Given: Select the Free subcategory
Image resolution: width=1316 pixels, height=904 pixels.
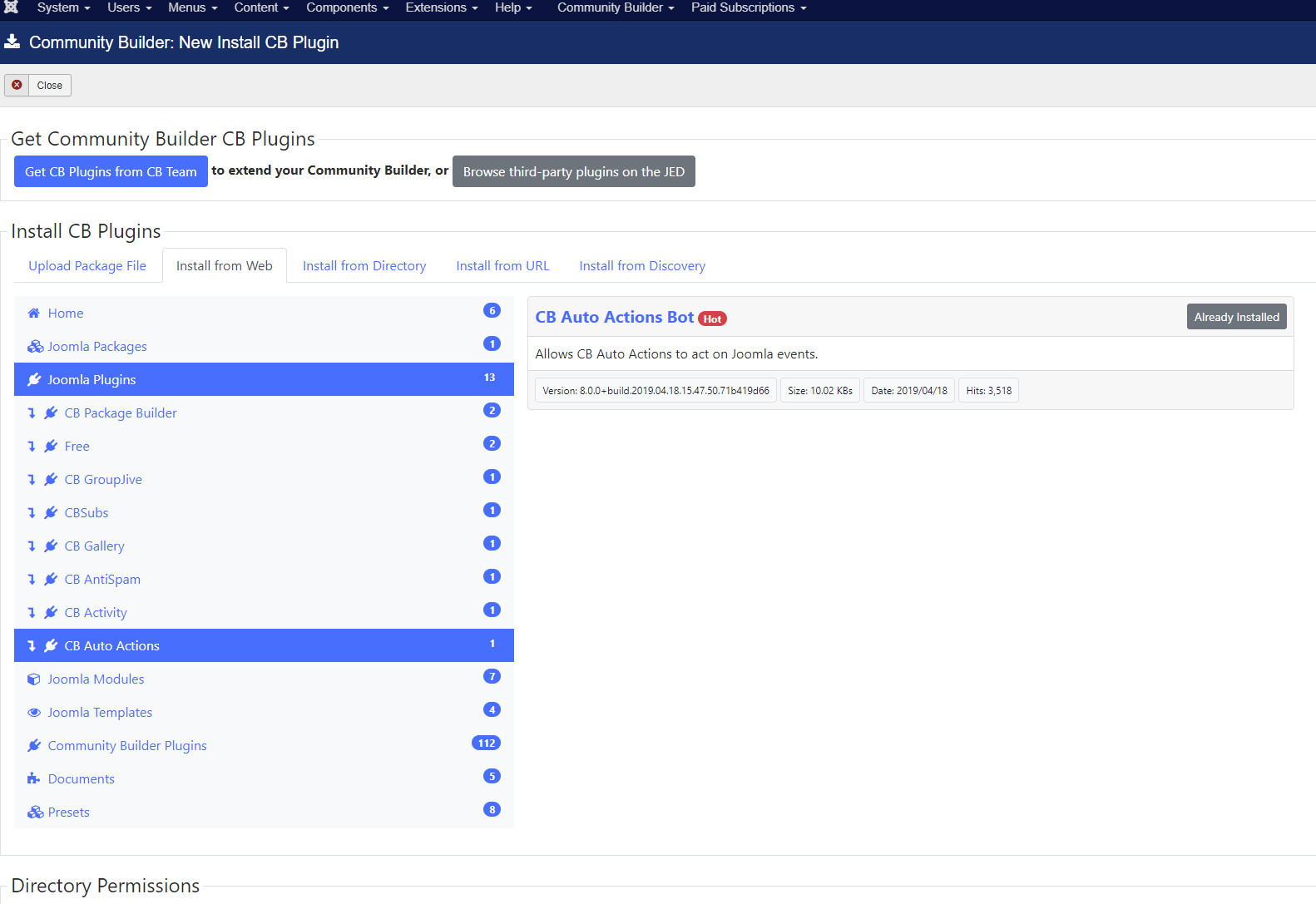Looking at the screenshot, I should (264, 446).
